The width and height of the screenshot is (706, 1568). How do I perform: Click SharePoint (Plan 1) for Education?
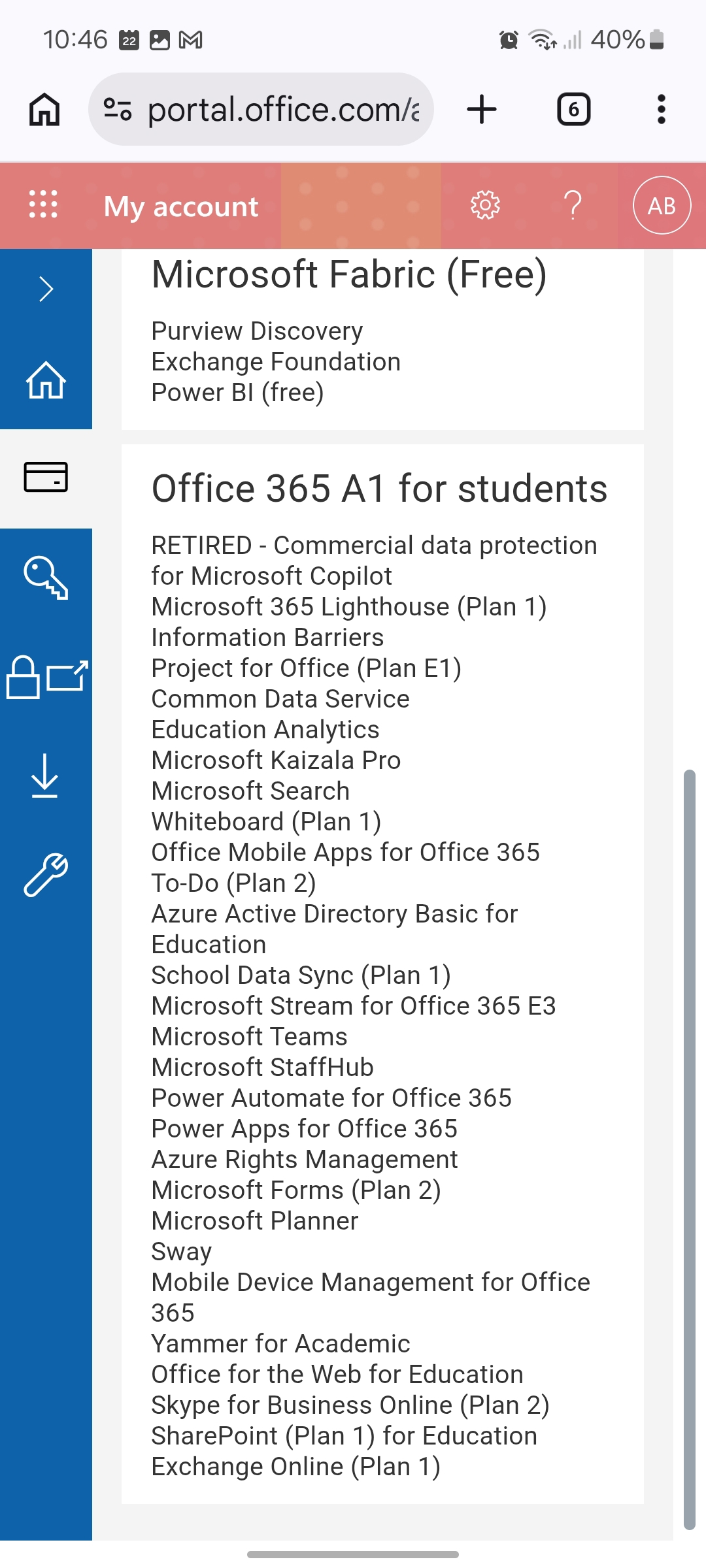click(344, 1436)
